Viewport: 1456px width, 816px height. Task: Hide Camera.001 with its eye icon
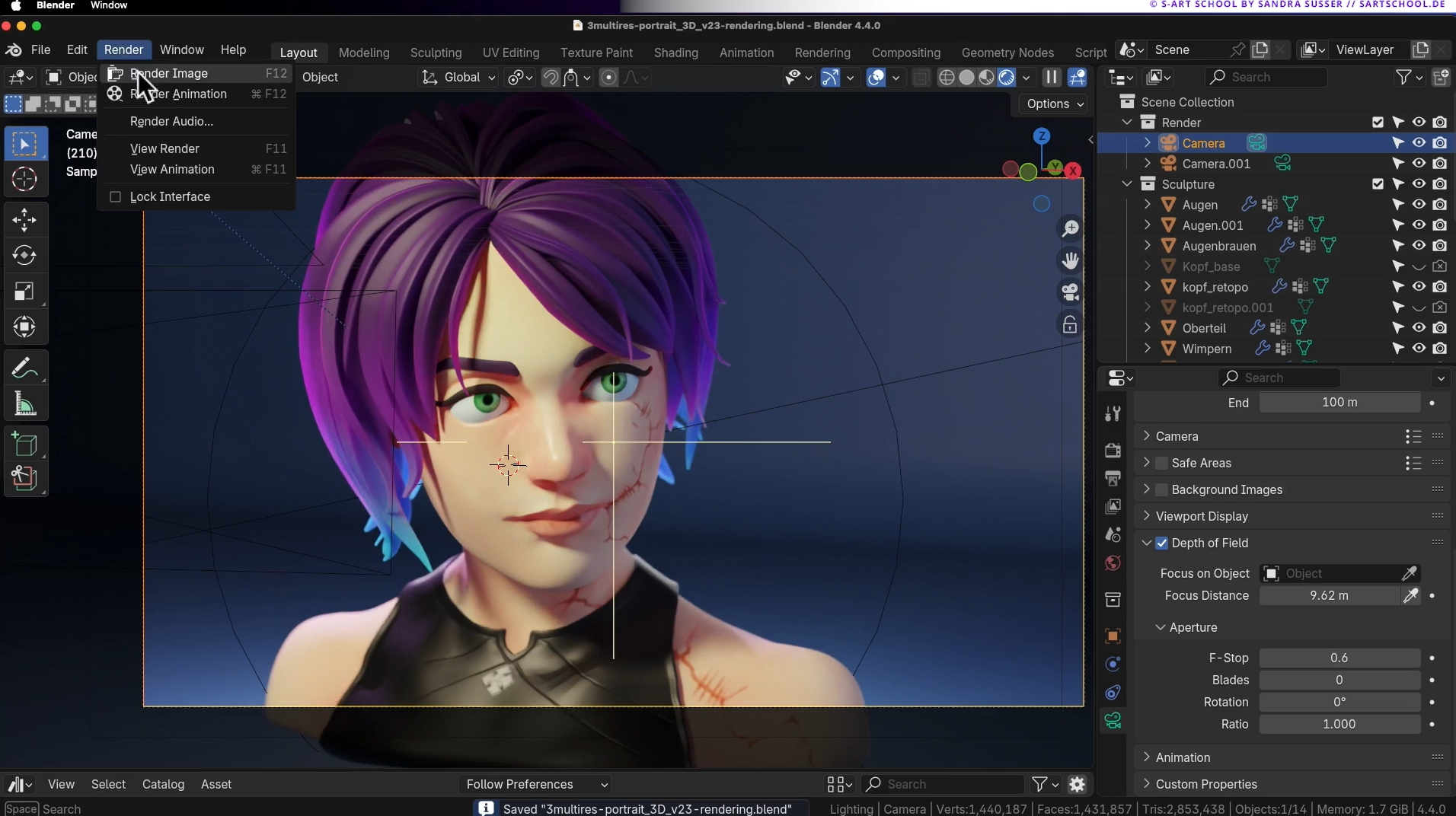1419,163
